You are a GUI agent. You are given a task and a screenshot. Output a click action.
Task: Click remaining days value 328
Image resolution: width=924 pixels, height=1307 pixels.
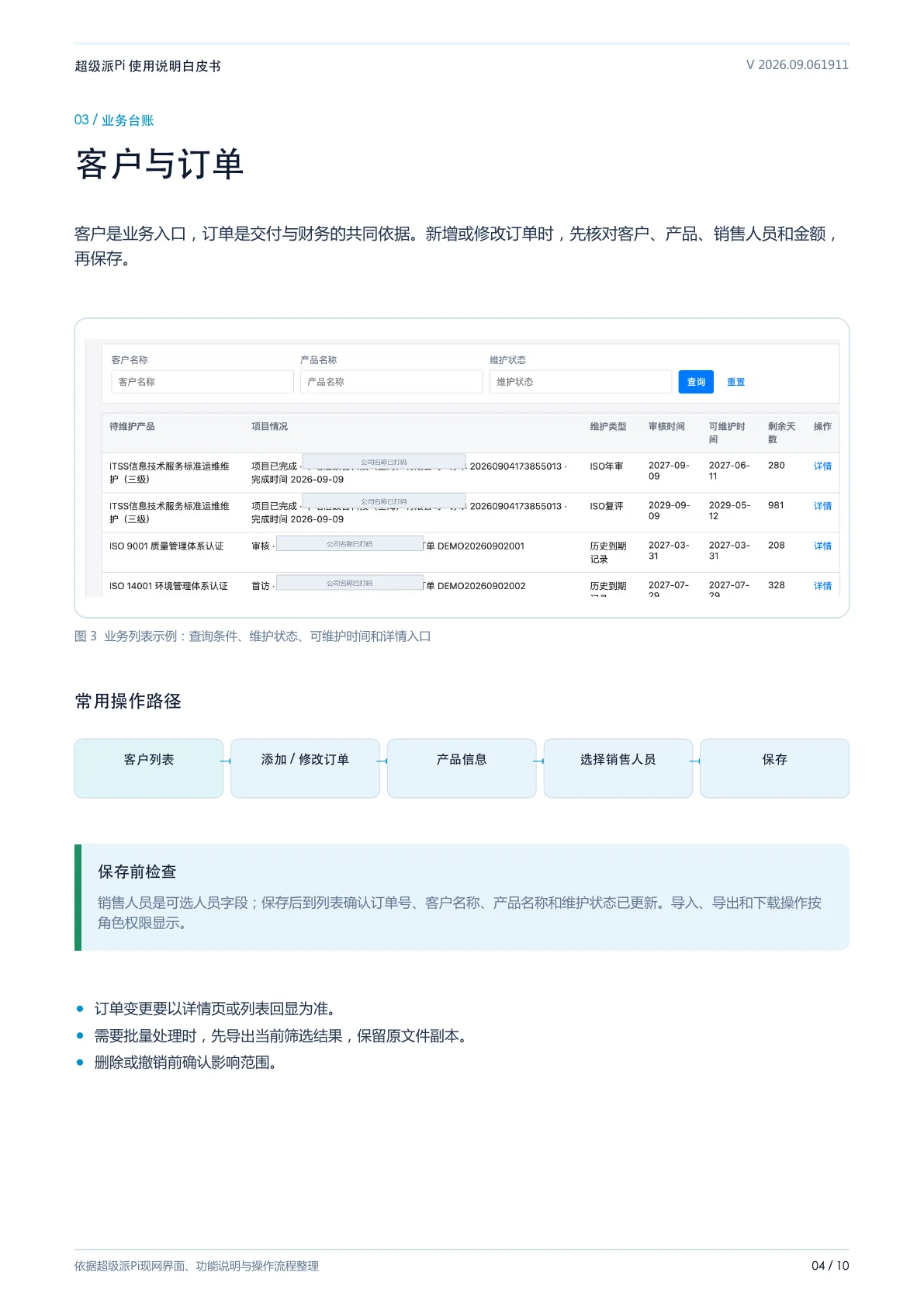[x=776, y=585]
